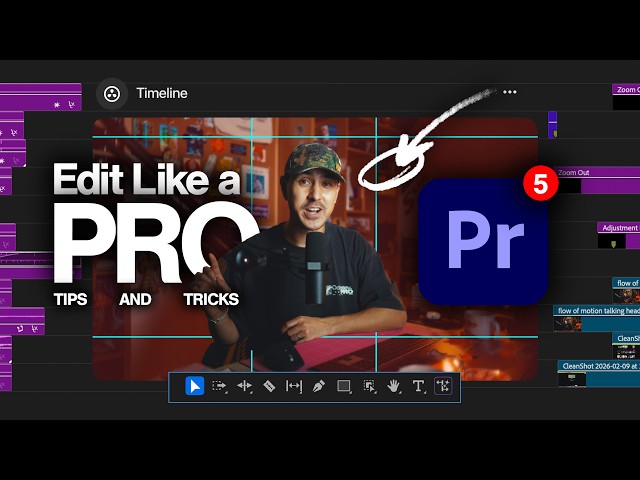The height and width of the screenshot is (480, 640).
Task: Open the three-dots Timeline options menu
Action: (x=510, y=92)
